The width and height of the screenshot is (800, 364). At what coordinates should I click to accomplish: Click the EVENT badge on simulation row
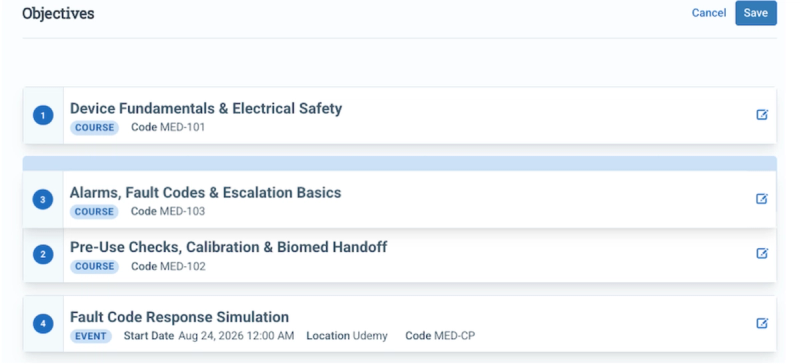(x=91, y=336)
